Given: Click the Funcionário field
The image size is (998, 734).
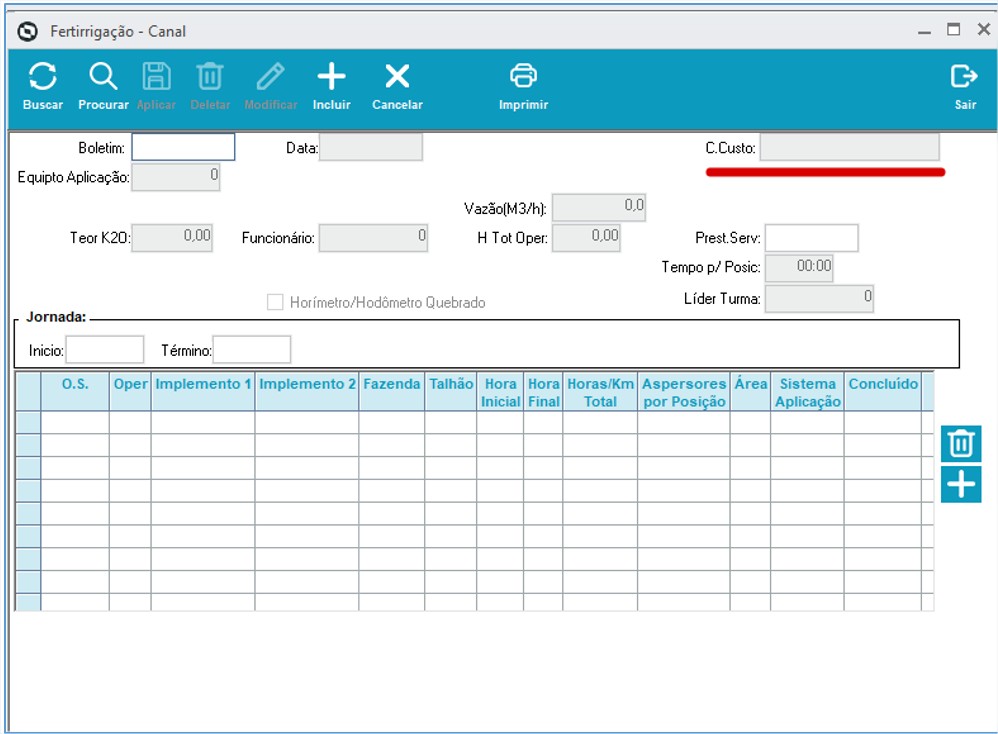Looking at the screenshot, I should click(x=373, y=237).
